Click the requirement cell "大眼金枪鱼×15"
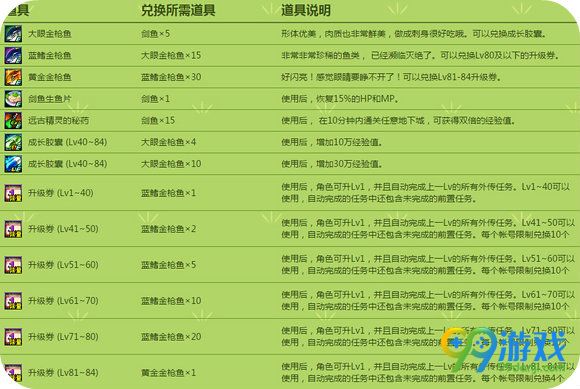Viewport: 580px width, 389px height. tap(171, 55)
